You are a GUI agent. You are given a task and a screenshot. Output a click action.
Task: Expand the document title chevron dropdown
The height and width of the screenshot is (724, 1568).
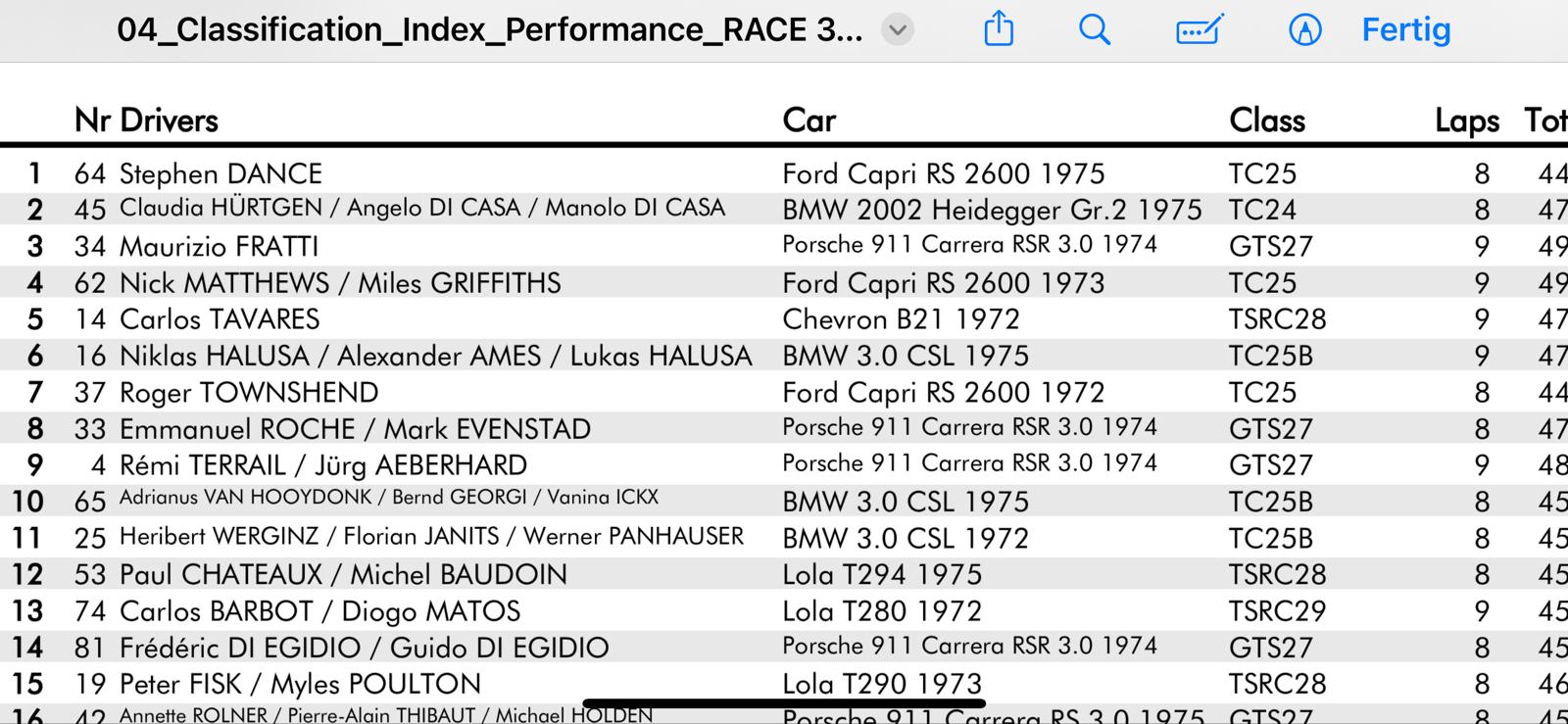pos(897,30)
